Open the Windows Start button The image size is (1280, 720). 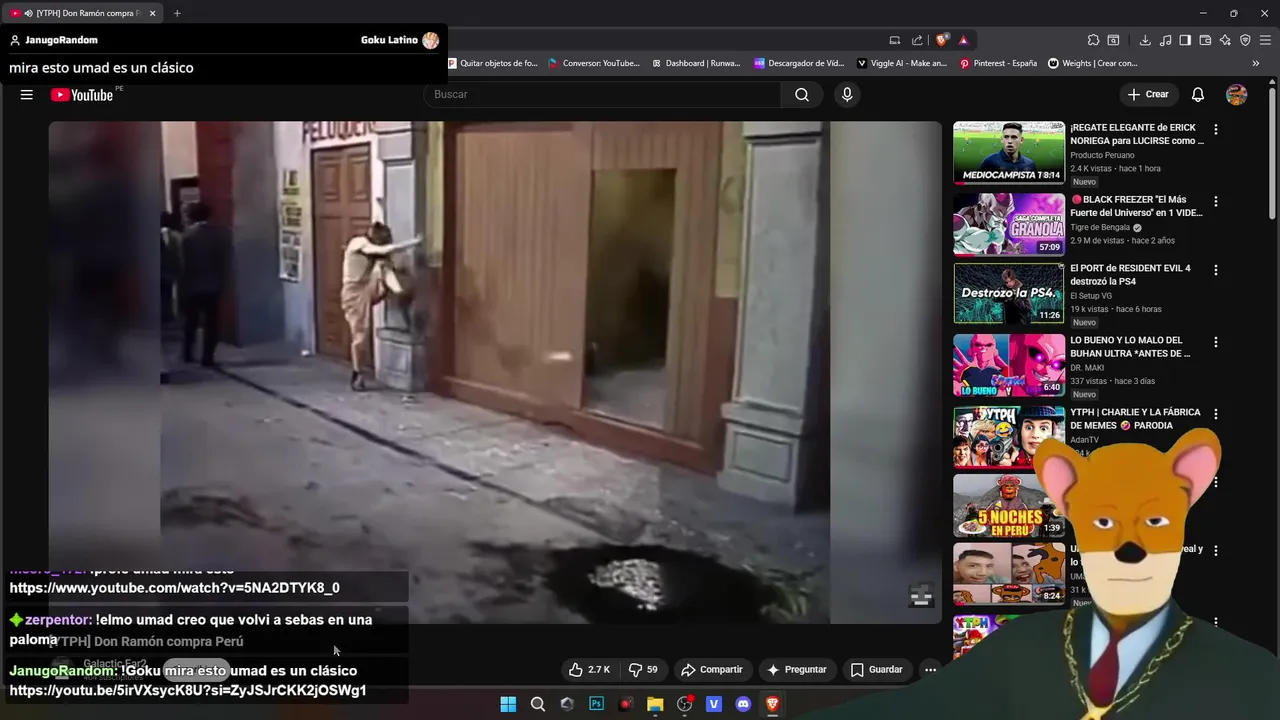click(508, 704)
